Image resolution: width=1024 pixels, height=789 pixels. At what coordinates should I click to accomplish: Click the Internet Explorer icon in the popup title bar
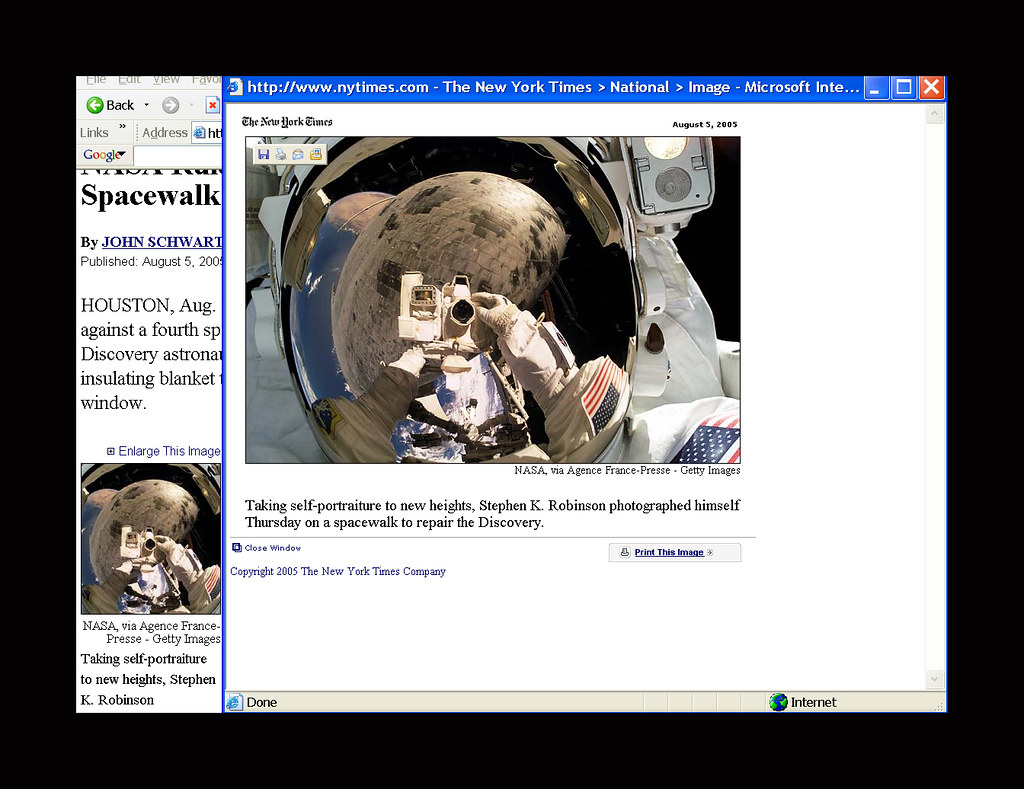(x=235, y=87)
